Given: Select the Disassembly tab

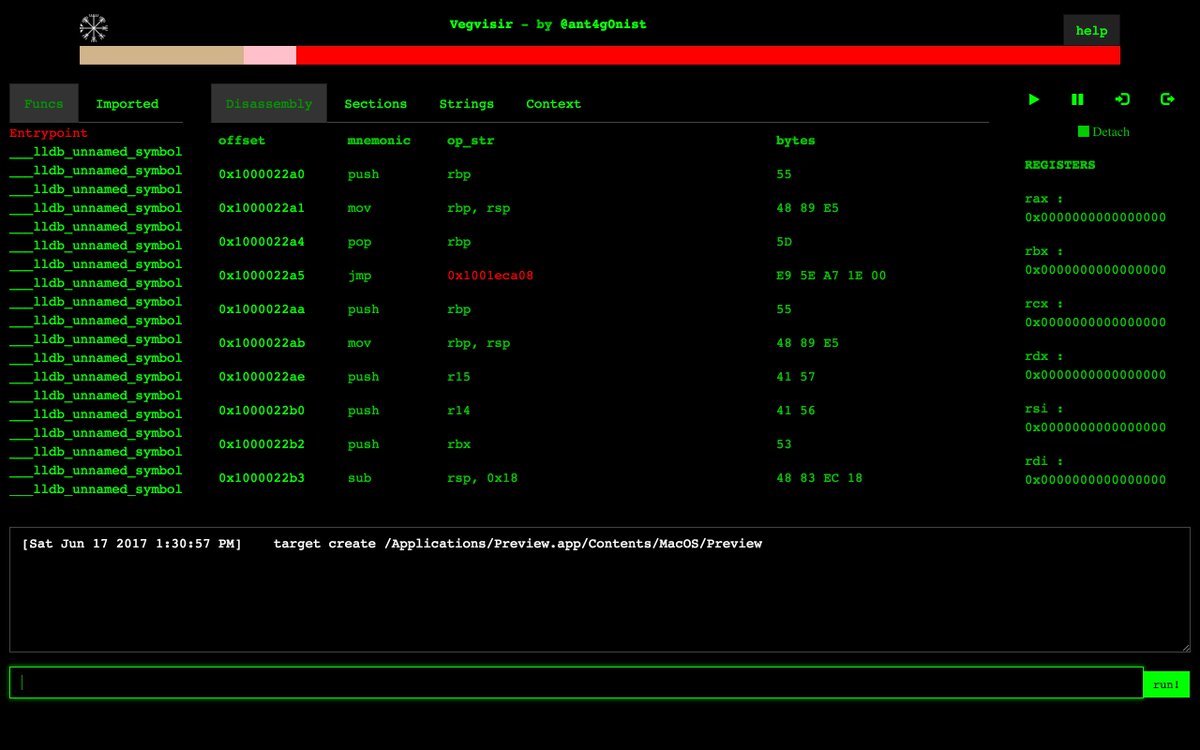Looking at the screenshot, I should coord(270,102).
